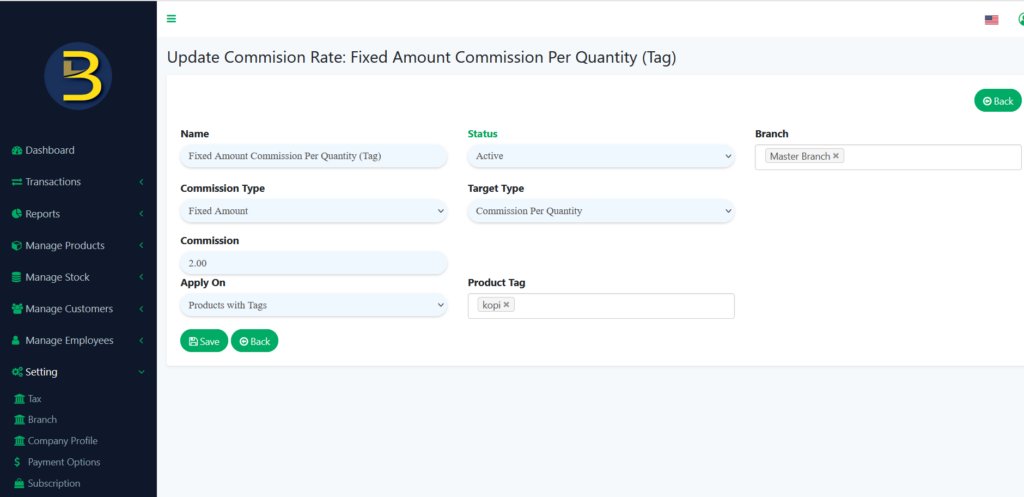
Task: Remove the Master Branch tag
Action: 836,156
